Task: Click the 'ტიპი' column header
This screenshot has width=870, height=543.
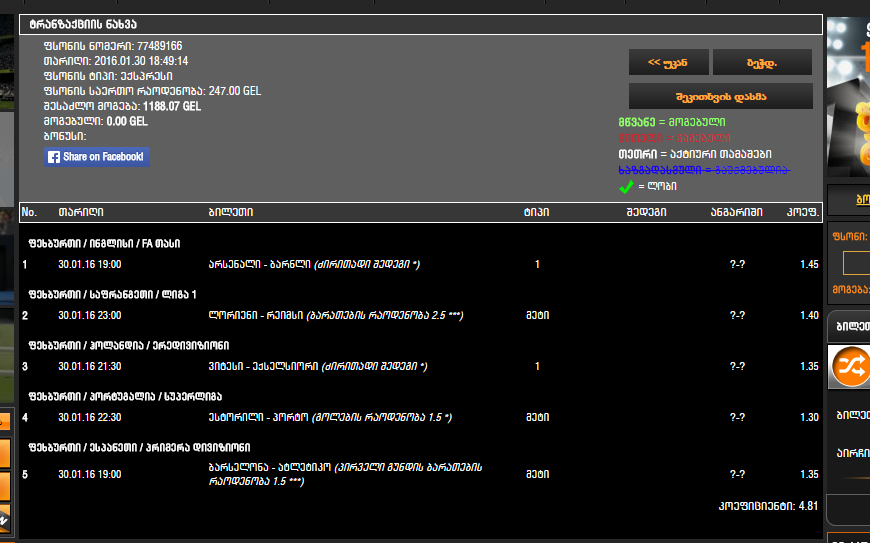Action: pos(537,212)
